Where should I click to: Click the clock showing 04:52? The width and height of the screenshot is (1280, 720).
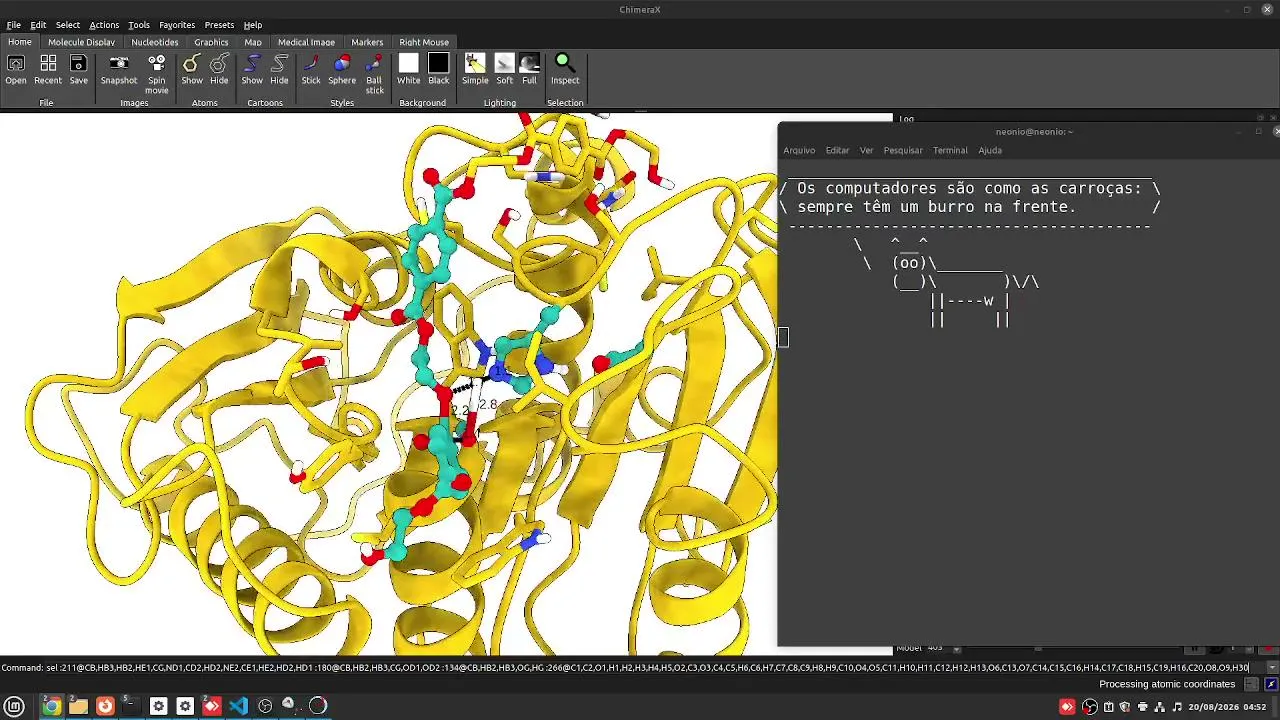(1227, 707)
